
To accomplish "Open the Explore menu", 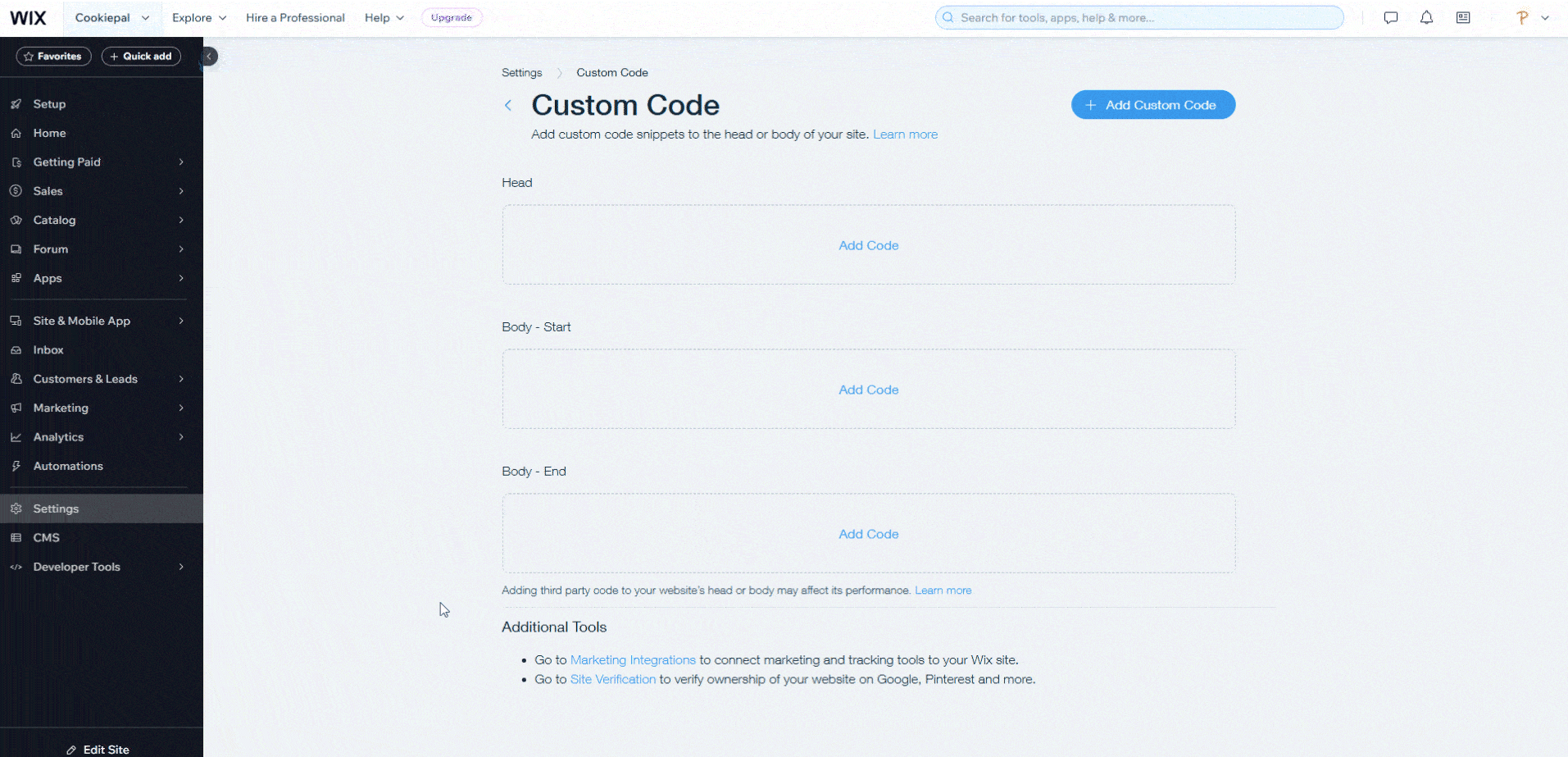I will coord(198,17).
